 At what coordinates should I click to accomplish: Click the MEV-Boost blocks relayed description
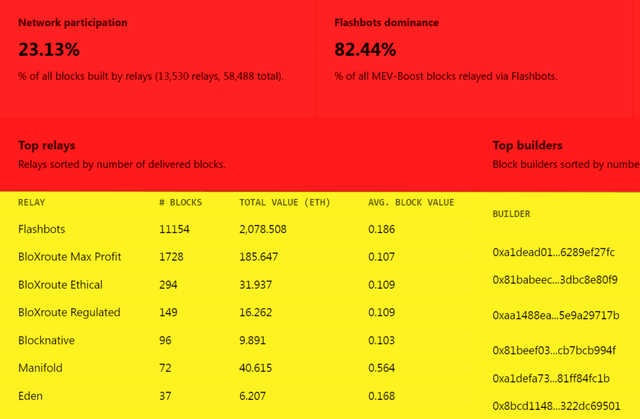pos(446,76)
